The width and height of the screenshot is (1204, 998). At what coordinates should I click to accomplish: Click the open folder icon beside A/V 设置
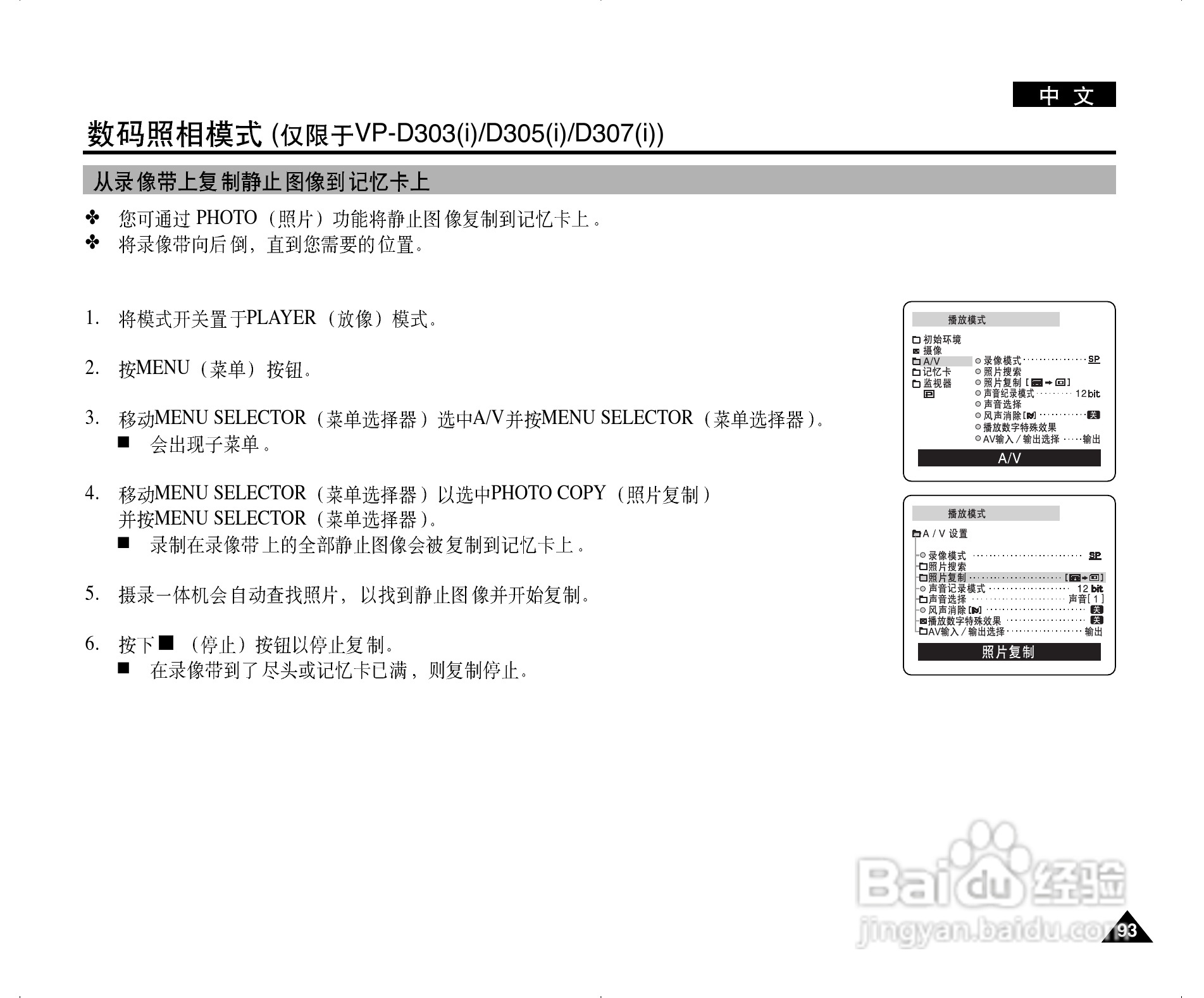[917, 533]
